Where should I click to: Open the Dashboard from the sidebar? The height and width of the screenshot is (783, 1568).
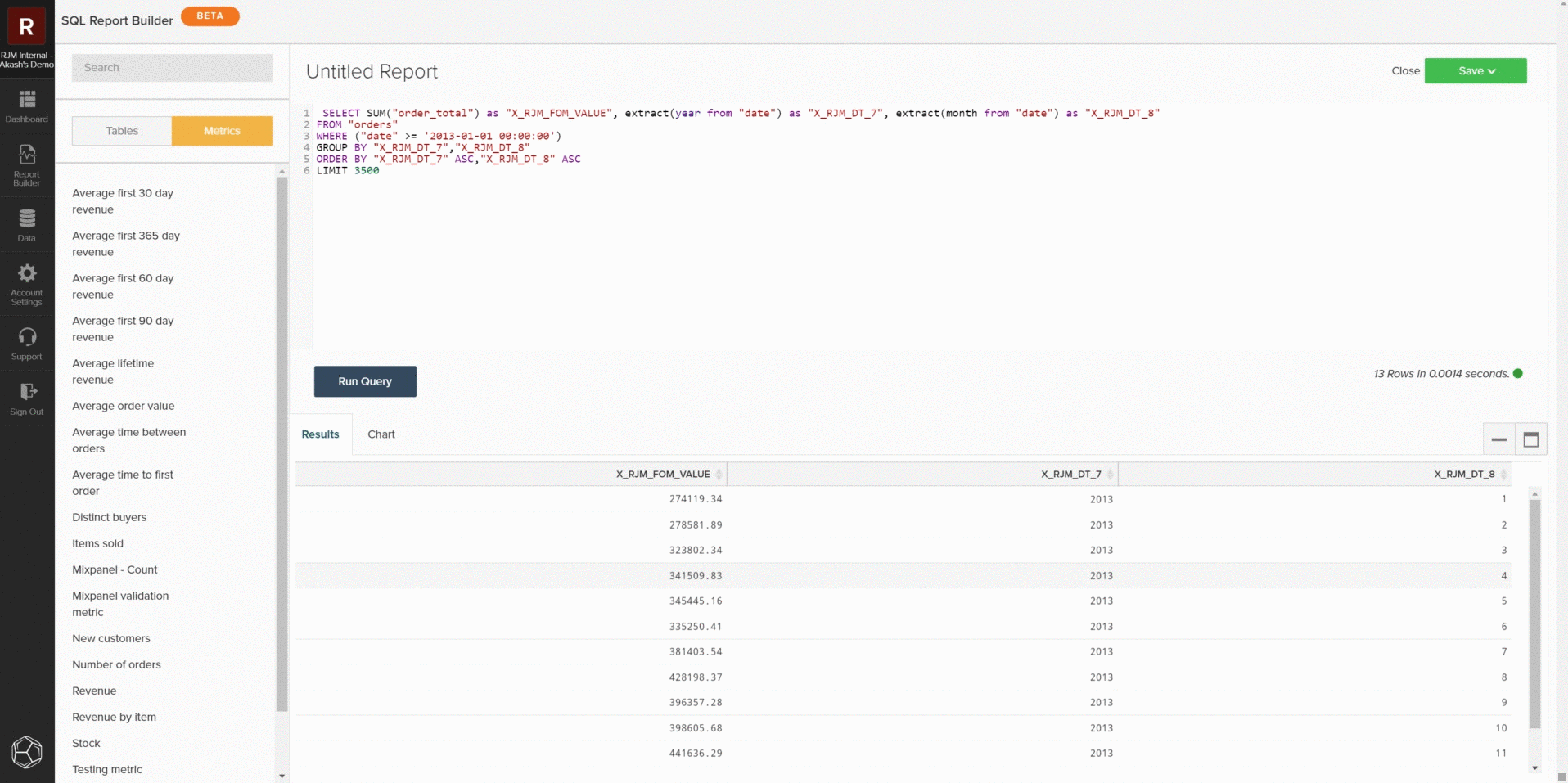tap(26, 106)
